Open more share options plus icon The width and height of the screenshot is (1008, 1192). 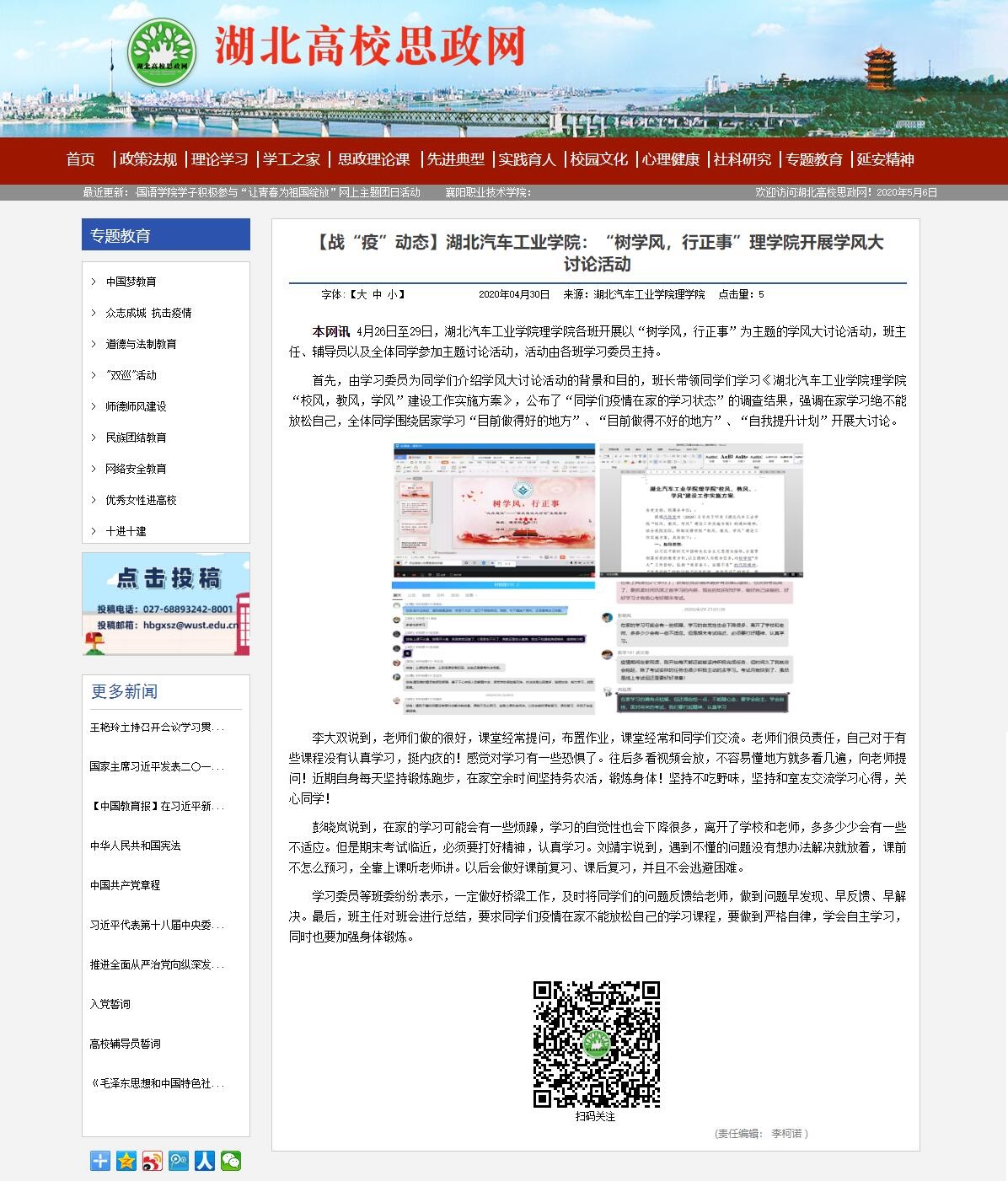tap(100, 1161)
